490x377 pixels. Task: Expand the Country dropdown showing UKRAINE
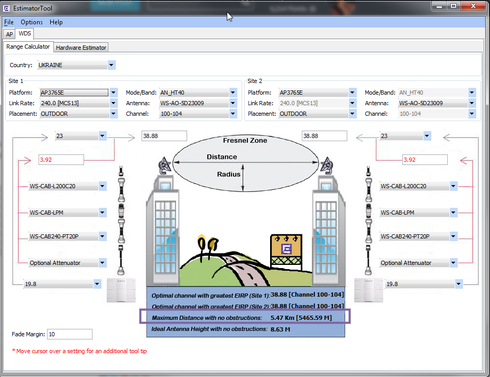click(x=111, y=65)
